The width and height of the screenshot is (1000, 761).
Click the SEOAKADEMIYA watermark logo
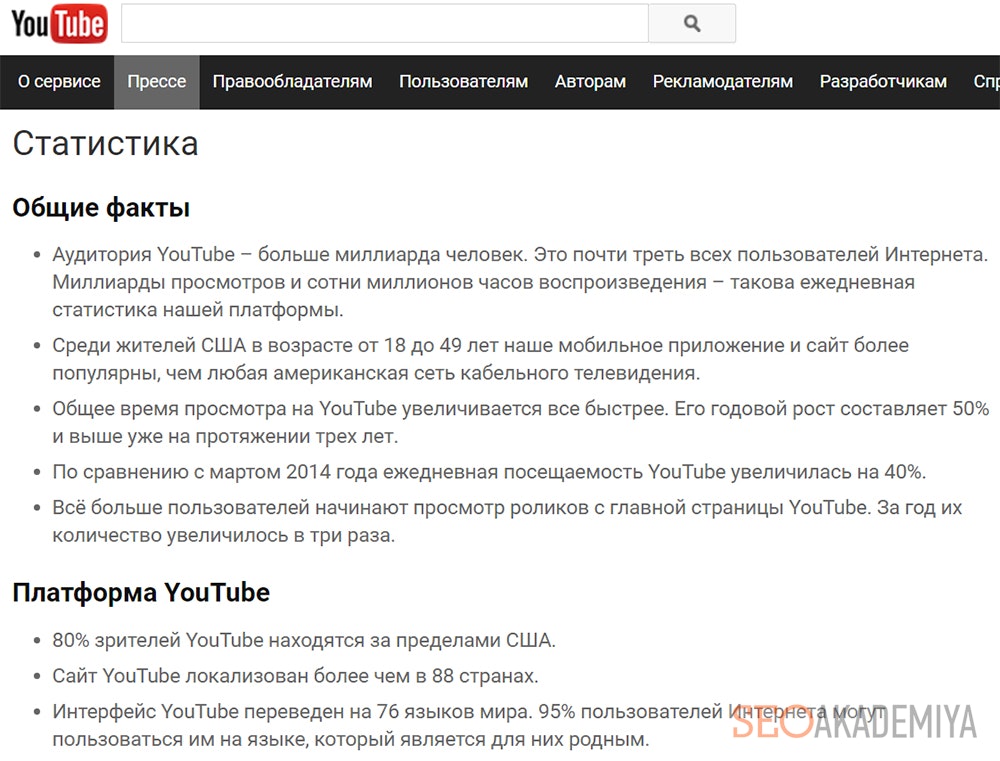pyautogui.click(x=853, y=723)
